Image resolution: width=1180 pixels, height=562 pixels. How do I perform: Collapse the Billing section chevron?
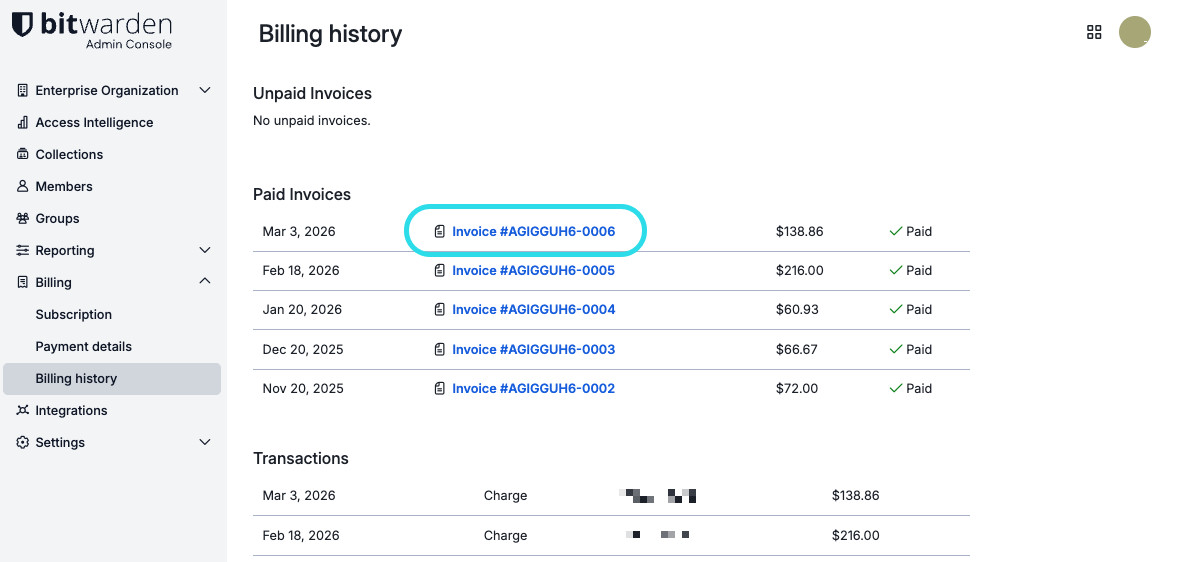tap(205, 283)
